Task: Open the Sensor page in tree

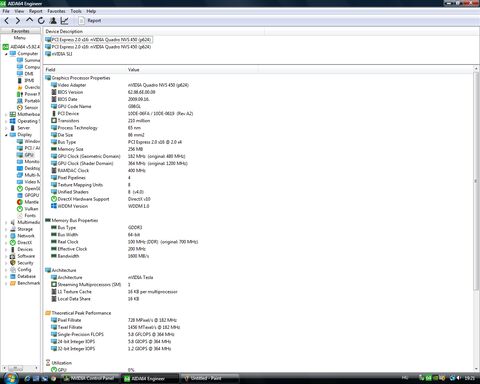Action: pyautogui.click(x=28, y=107)
